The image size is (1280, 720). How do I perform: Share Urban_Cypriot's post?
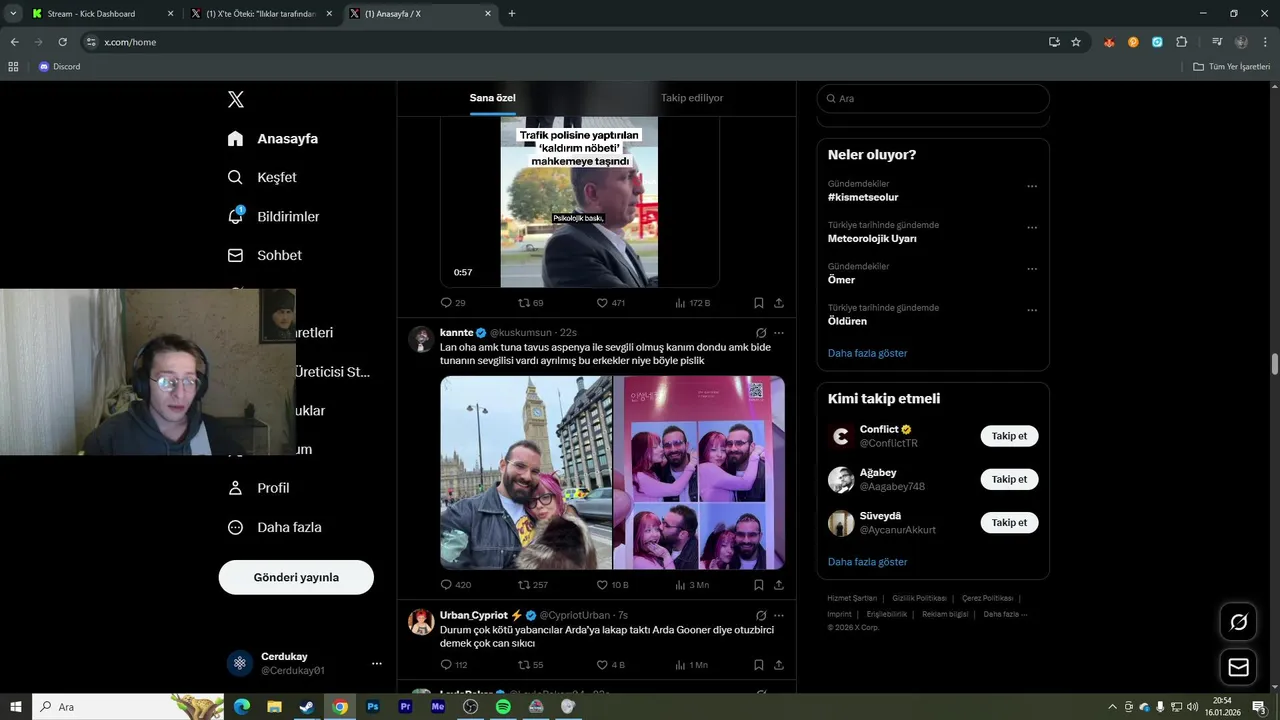779,664
